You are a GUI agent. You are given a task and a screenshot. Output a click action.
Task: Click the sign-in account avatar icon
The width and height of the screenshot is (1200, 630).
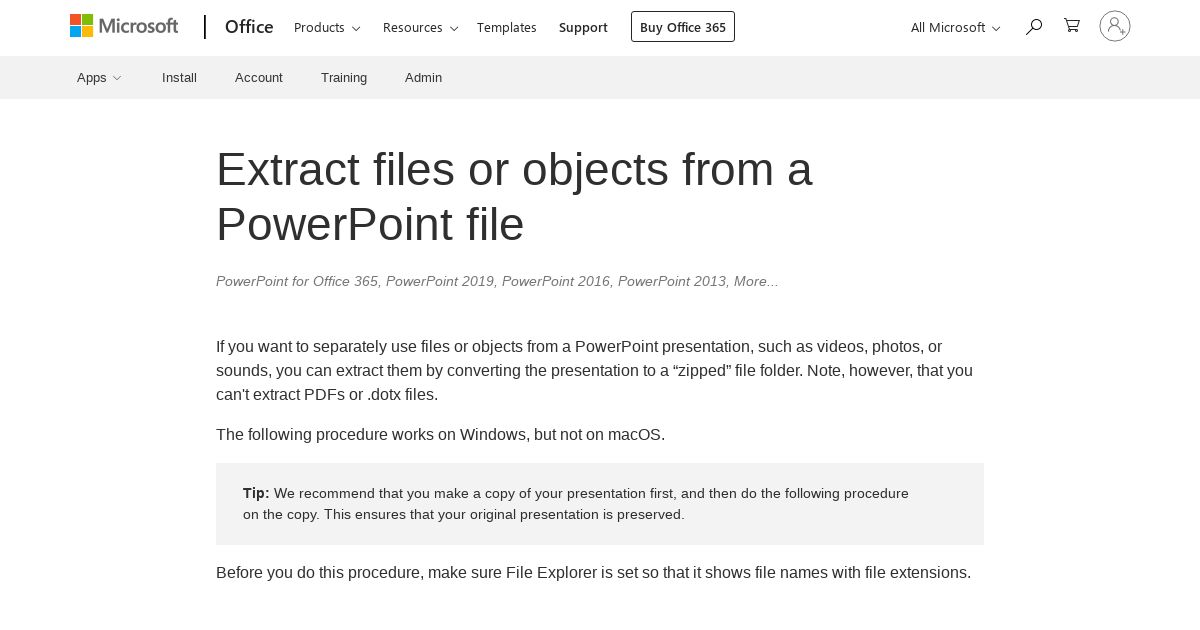(1115, 26)
